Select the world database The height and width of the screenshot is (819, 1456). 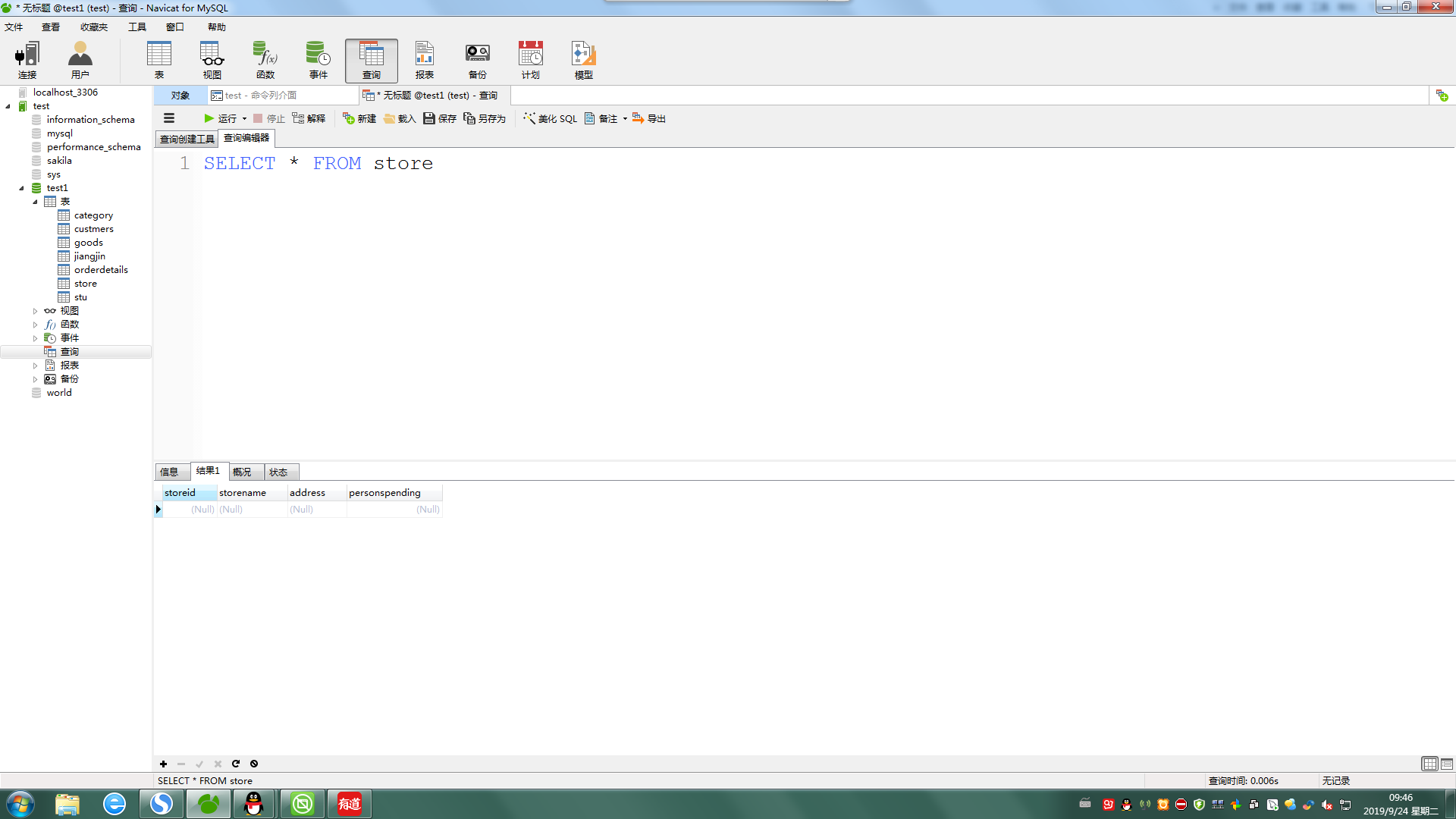coord(58,393)
